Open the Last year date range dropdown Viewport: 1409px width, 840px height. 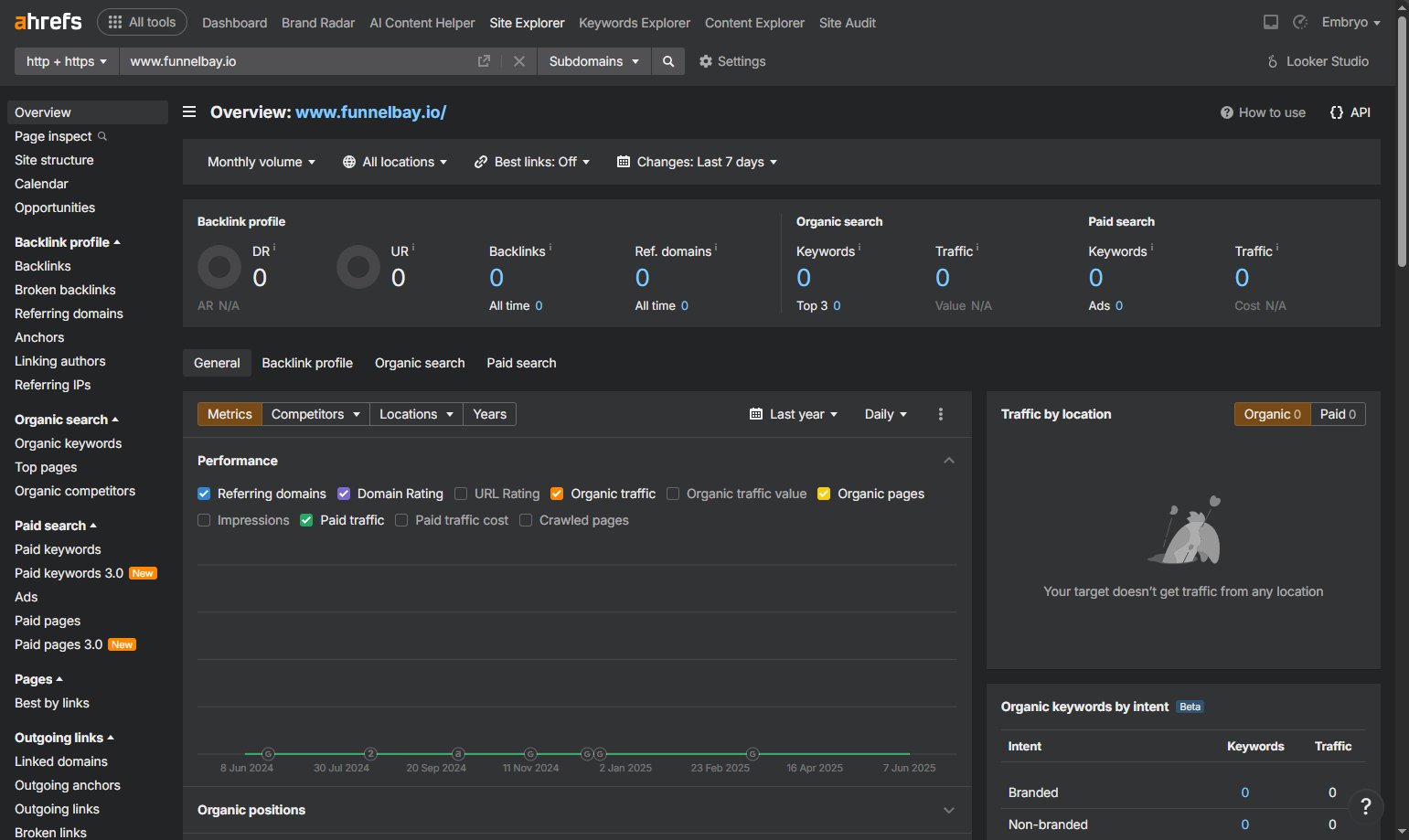point(794,414)
